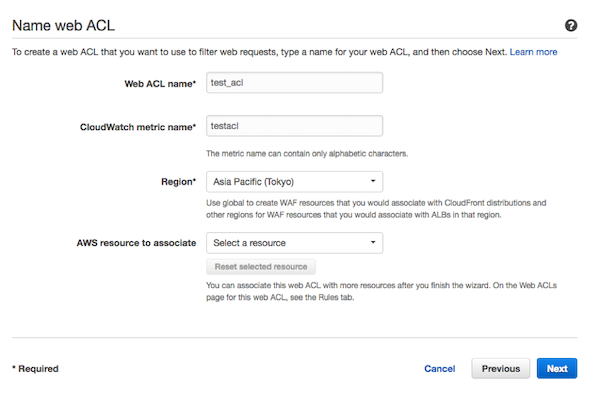This screenshot has height=402, width=600.
Task: Click the CloudWatch metric name label
Action: [138, 127]
